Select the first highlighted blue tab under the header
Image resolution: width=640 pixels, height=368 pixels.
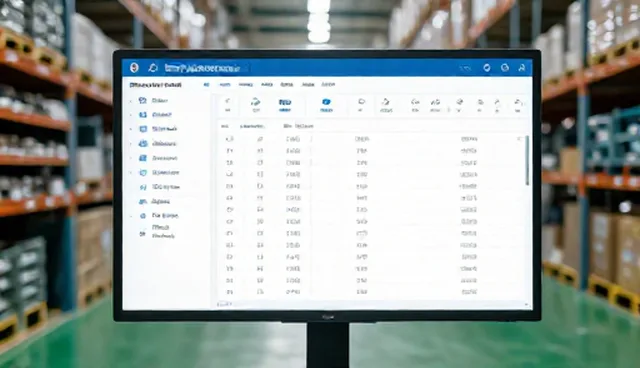click(x=207, y=84)
